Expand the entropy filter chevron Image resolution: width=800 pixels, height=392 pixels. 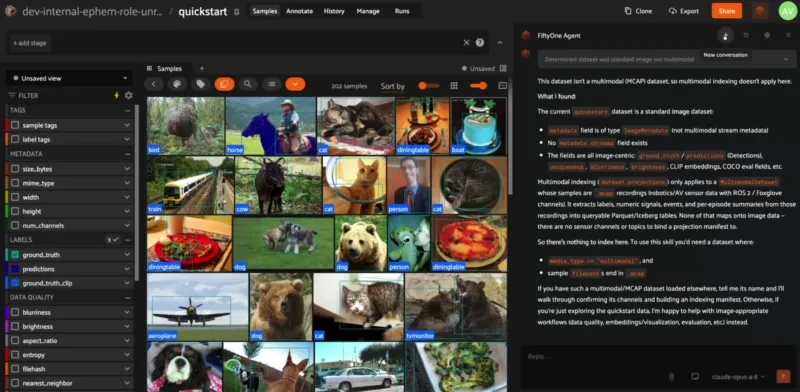click(x=127, y=355)
